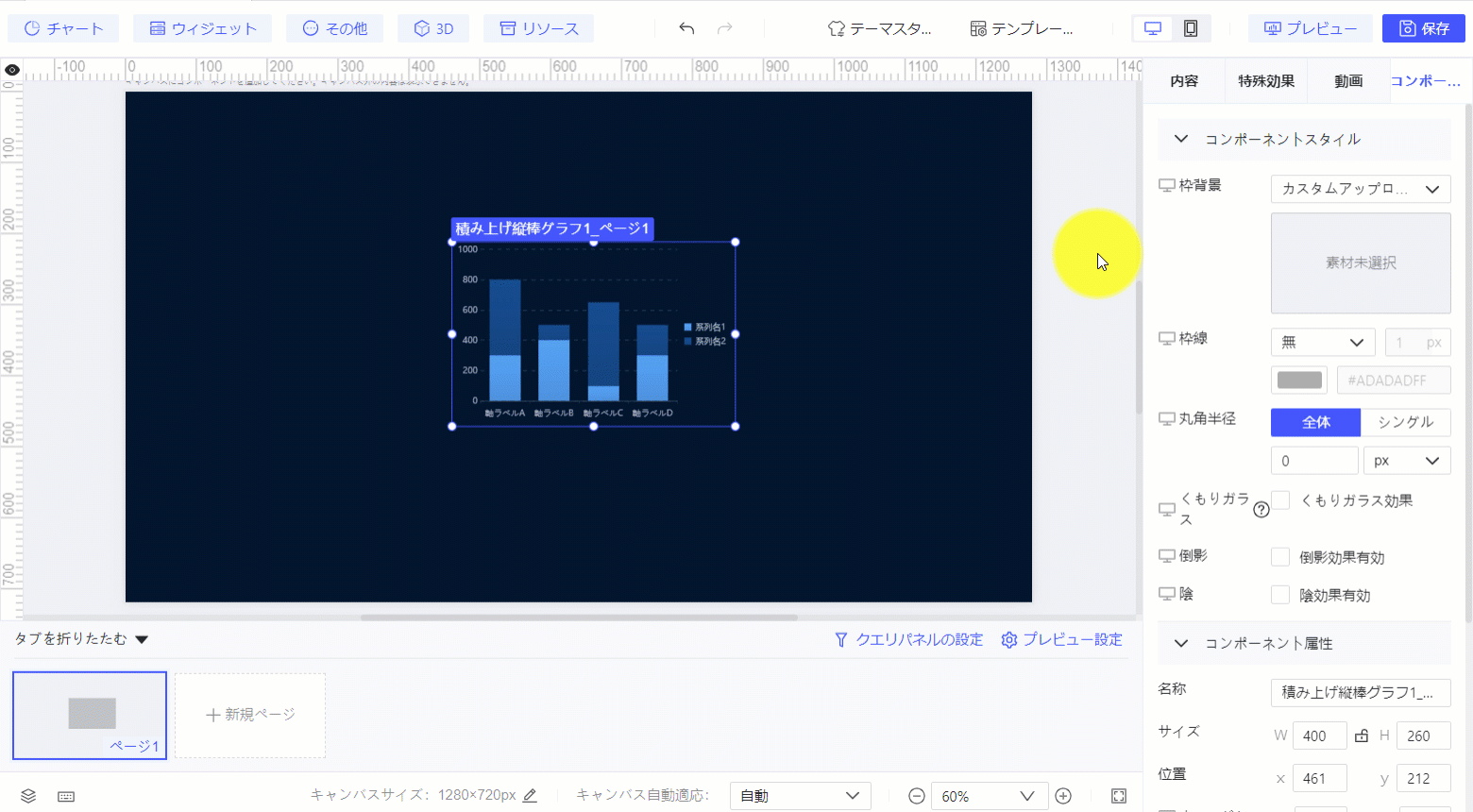Click the gray border color swatch

(1299, 380)
